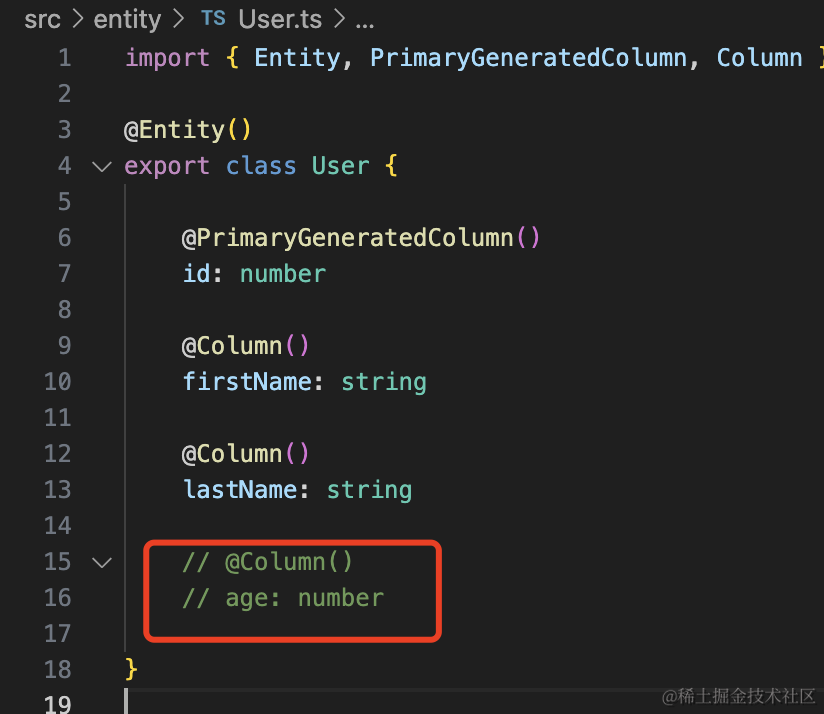The width and height of the screenshot is (824, 714).
Task: Click the User class name
Action: click(x=340, y=166)
